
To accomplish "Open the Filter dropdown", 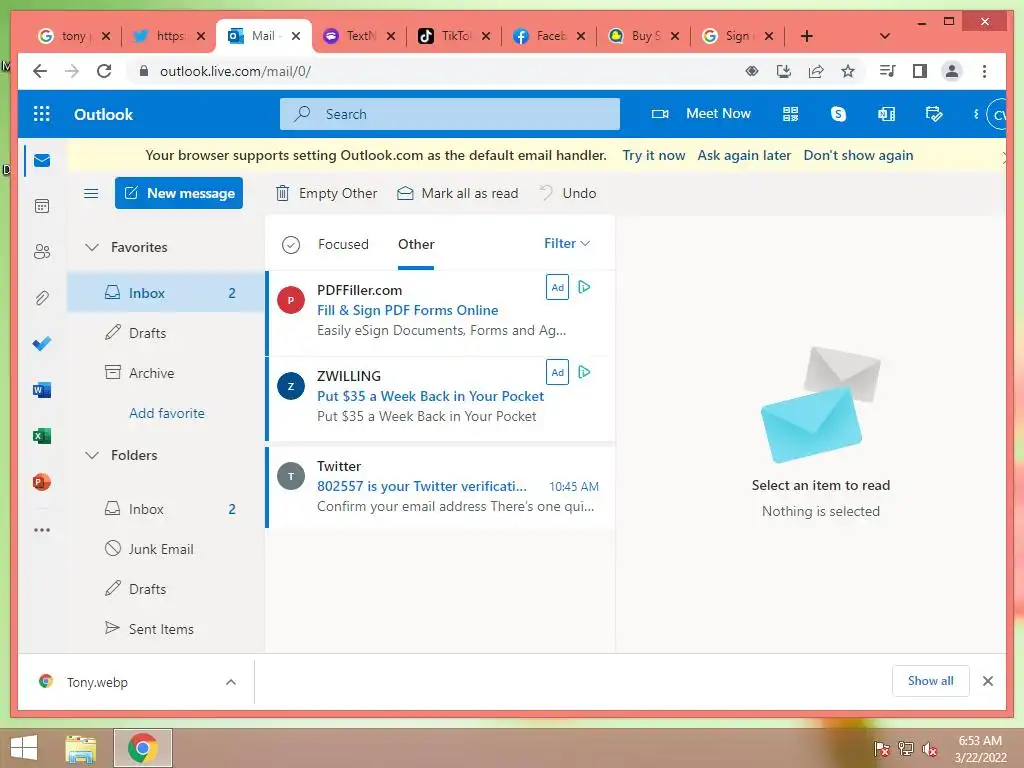I will click(x=567, y=243).
